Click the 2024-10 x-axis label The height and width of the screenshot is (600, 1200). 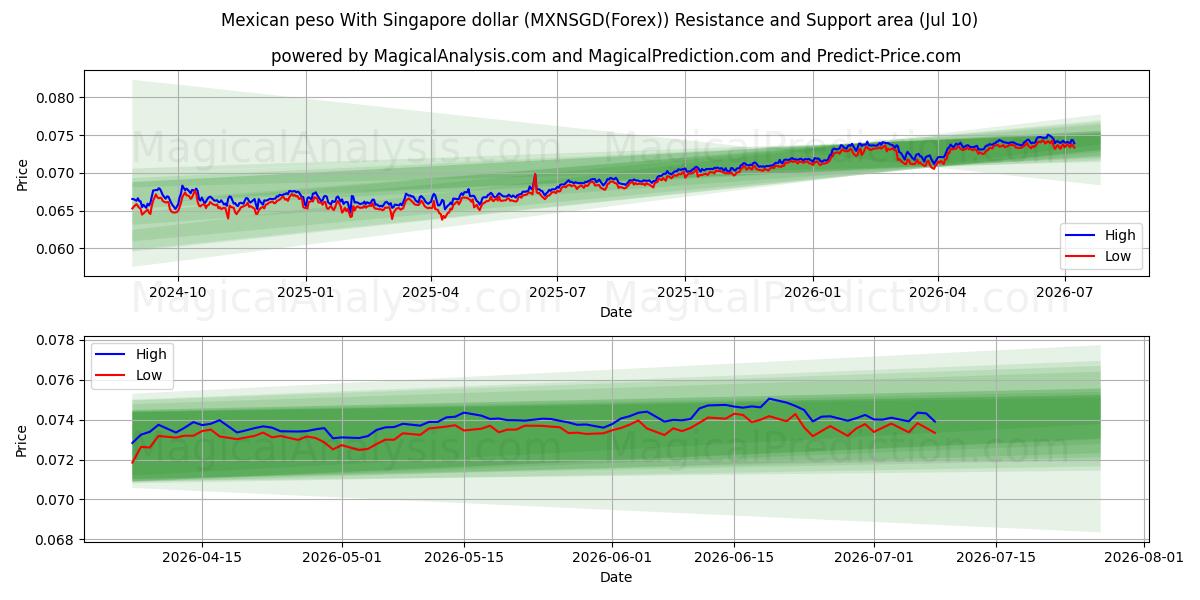(178, 292)
